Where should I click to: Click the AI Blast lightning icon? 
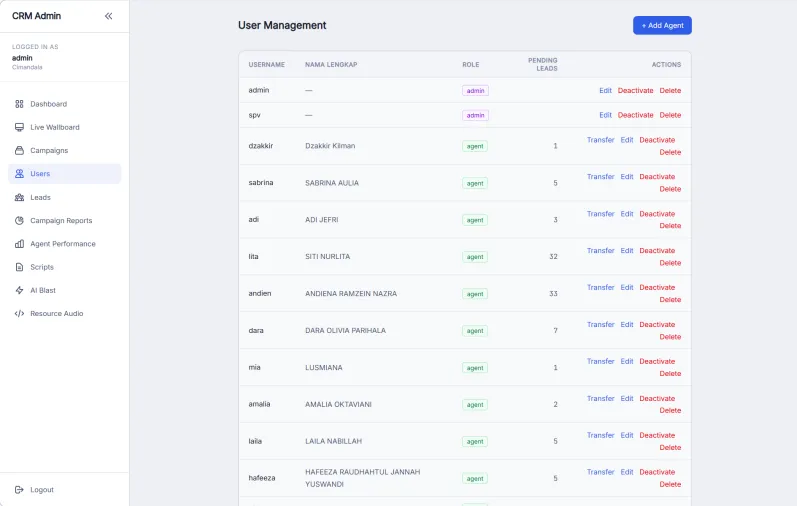[x=19, y=290]
